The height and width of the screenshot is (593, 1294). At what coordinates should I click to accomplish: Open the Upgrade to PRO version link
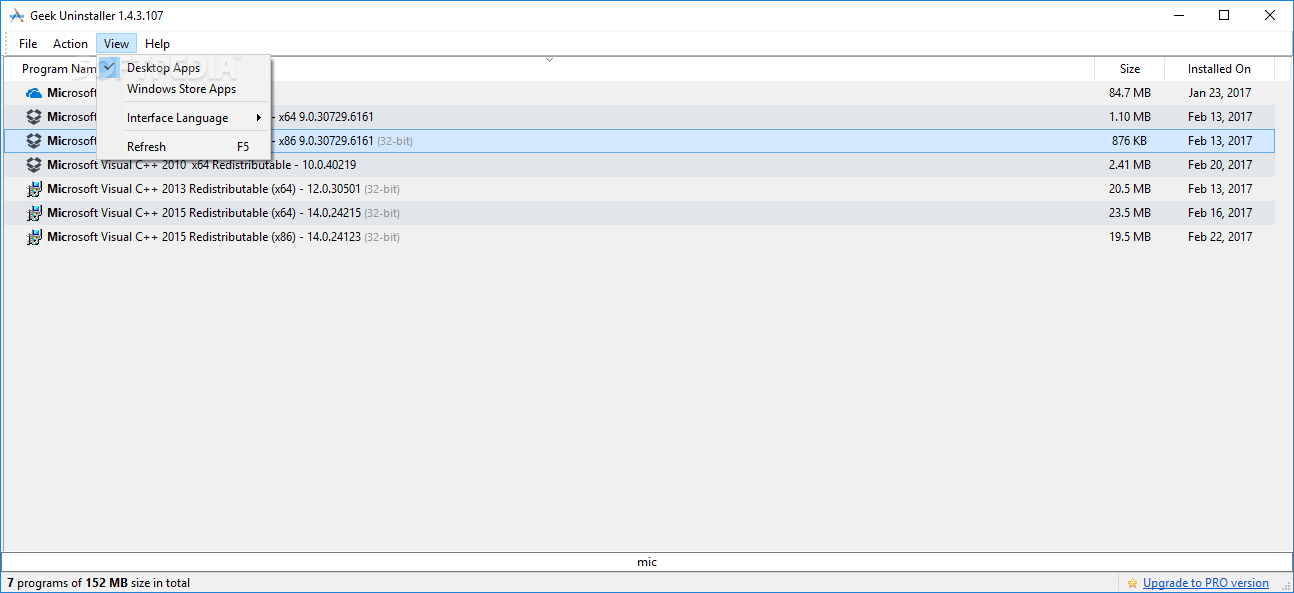(1205, 583)
